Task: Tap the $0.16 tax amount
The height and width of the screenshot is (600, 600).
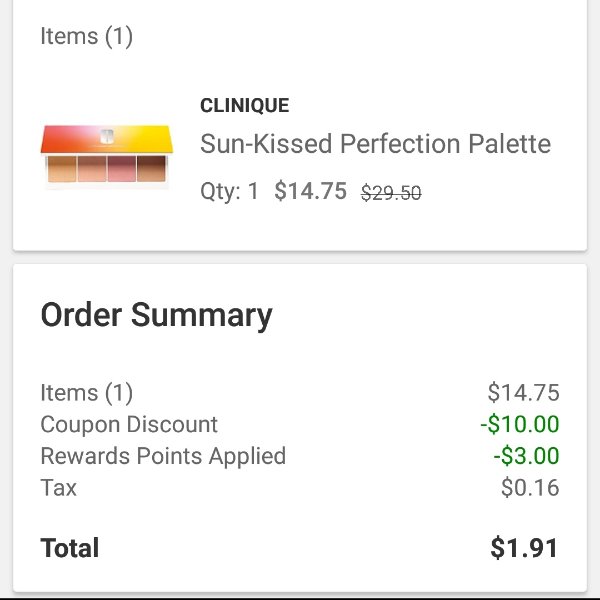Action: pyautogui.click(x=530, y=488)
